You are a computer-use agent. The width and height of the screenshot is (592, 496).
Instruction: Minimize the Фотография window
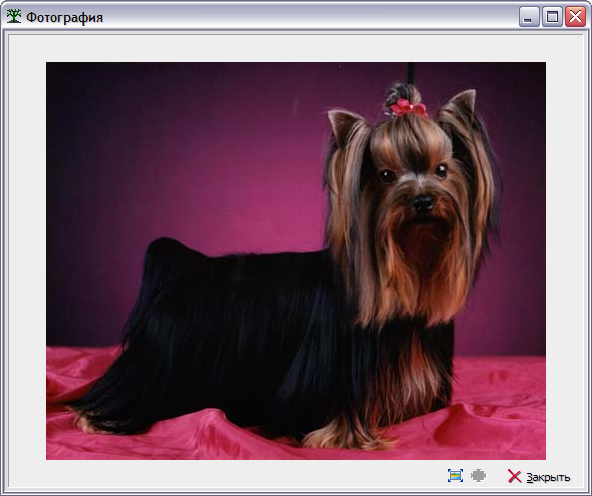[x=529, y=17]
